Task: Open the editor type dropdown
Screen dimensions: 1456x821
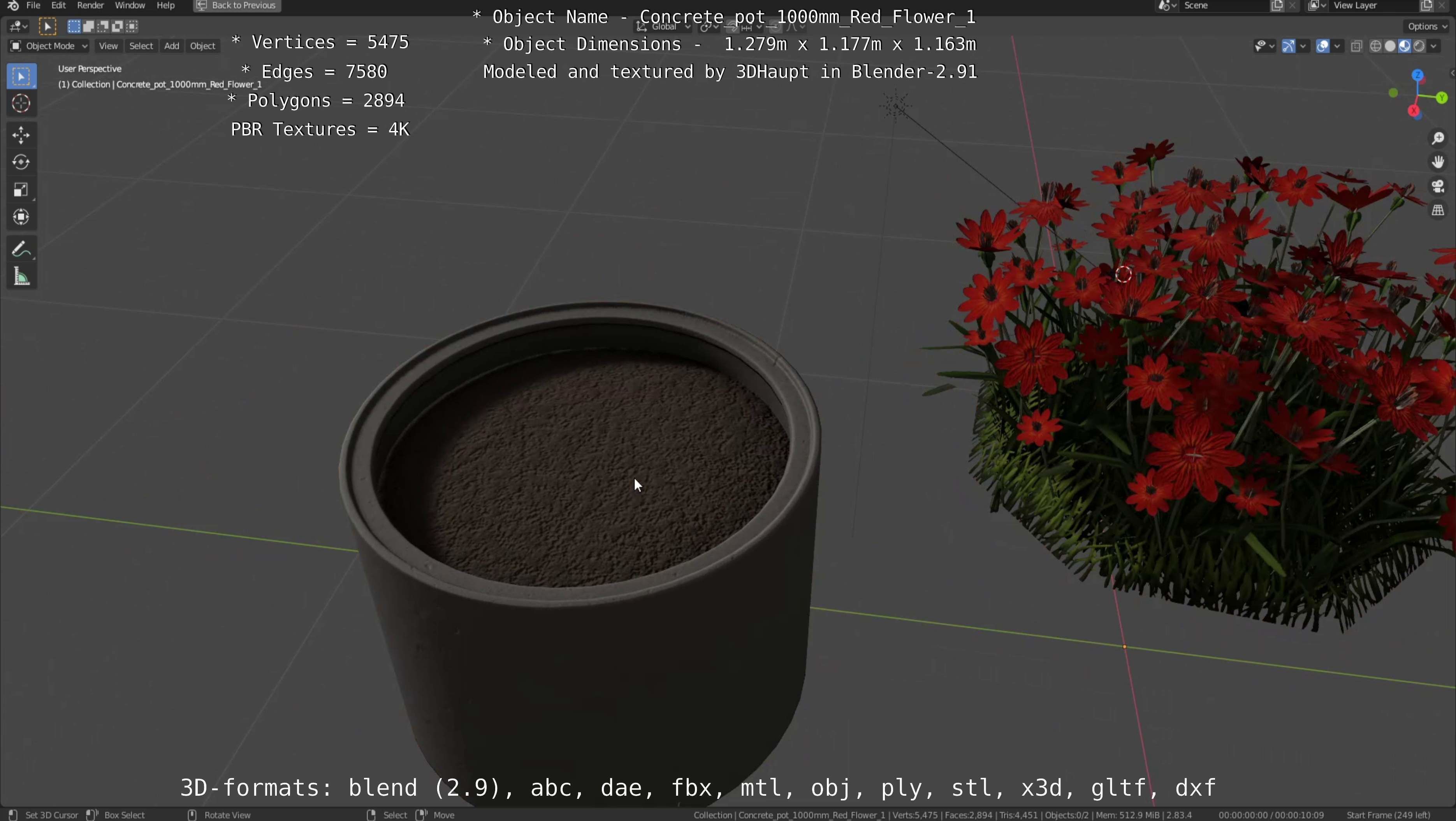Action: click(x=19, y=26)
